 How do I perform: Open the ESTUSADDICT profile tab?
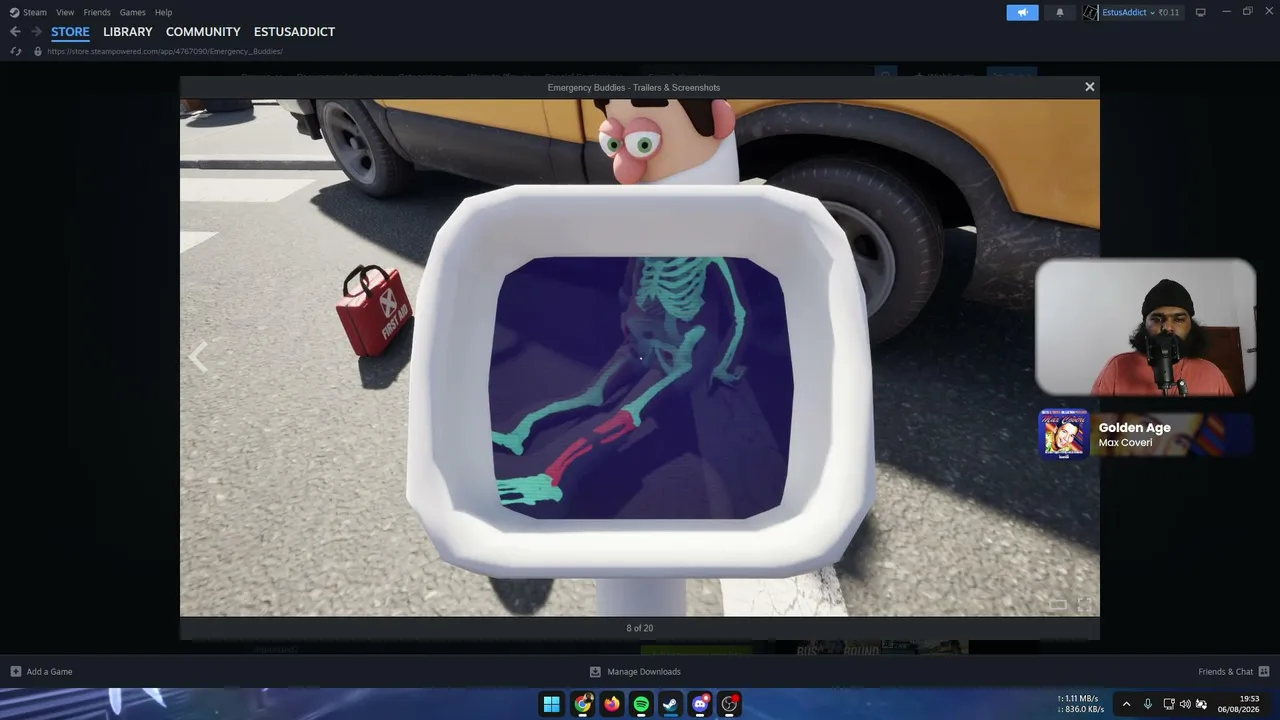click(294, 32)
